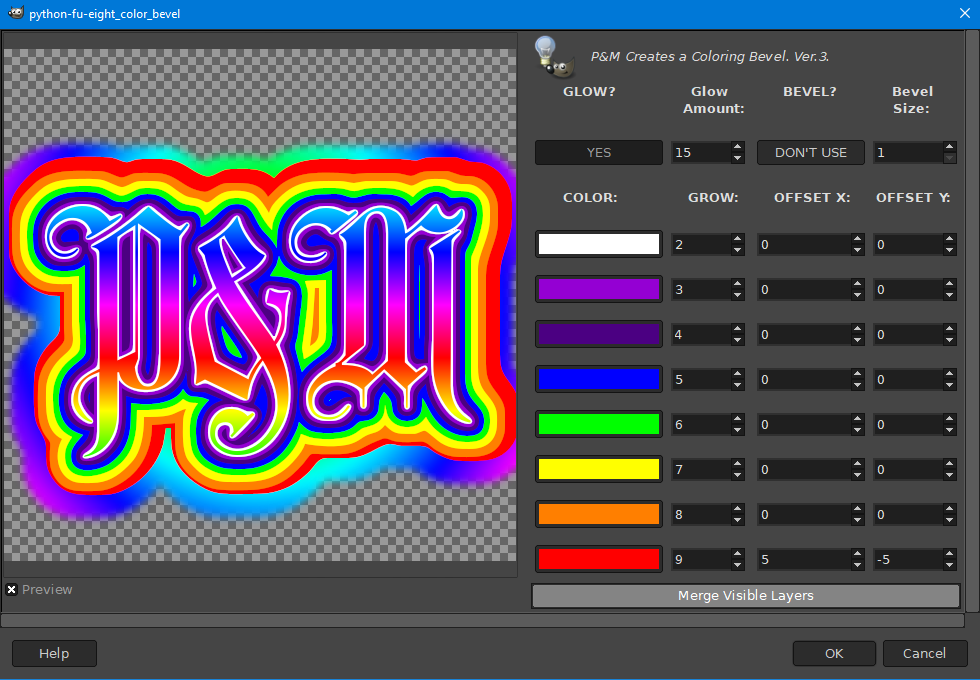
Task: Decrease Grow for the green color row
Action: pyautogui.click(x=738, y=430)
